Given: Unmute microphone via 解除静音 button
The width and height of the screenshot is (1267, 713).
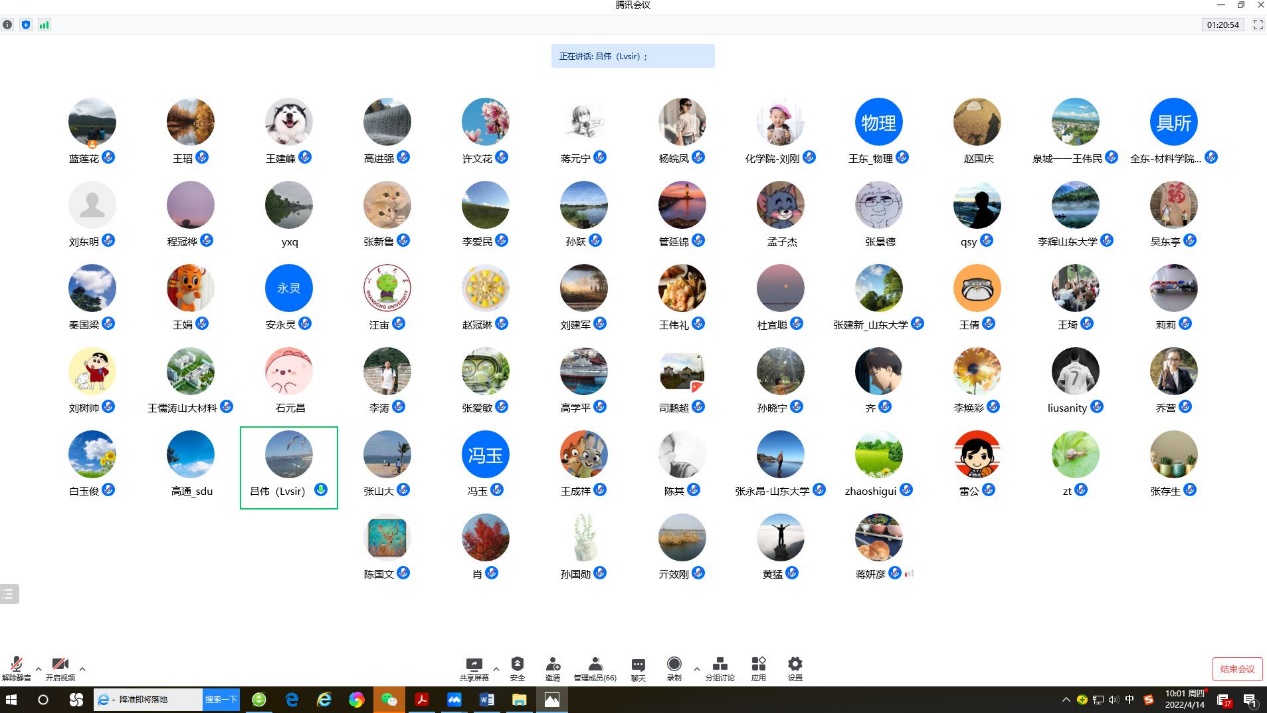Looking at the screenshot, I should pyautogui.click(x=16, y=667).
